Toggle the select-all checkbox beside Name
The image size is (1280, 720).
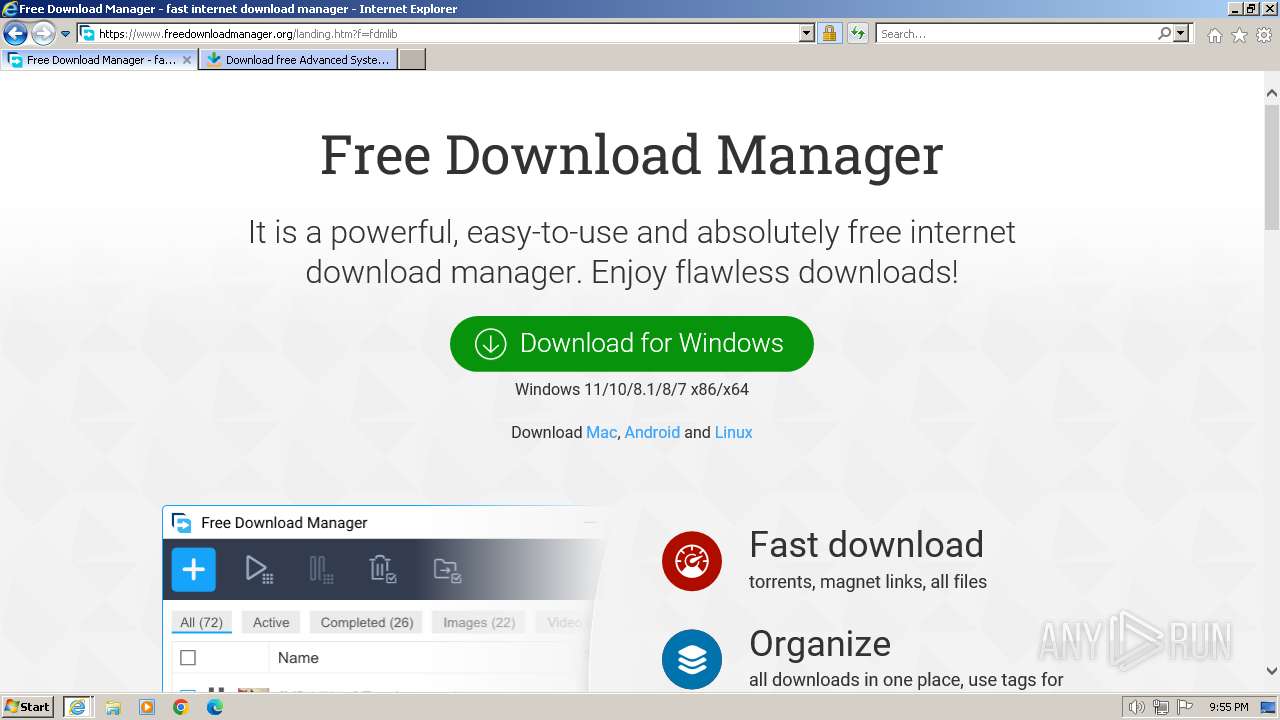tap(188, 658)
